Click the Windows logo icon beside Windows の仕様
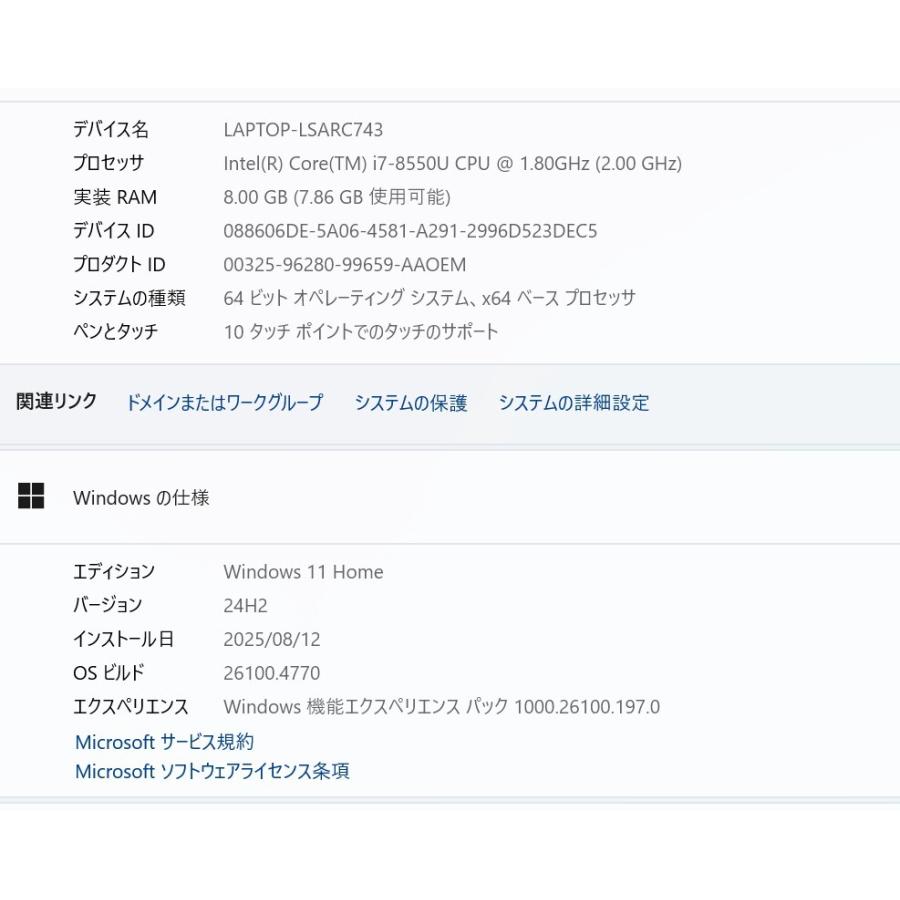The width and height of the screenshot is (900, 900). point(33,495)
